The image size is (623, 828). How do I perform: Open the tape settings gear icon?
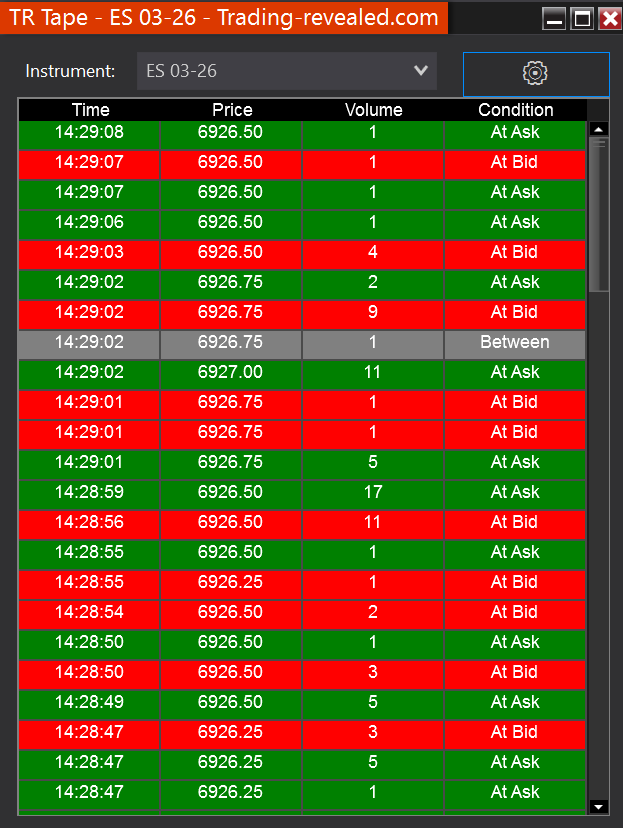(x=536, y=73)
